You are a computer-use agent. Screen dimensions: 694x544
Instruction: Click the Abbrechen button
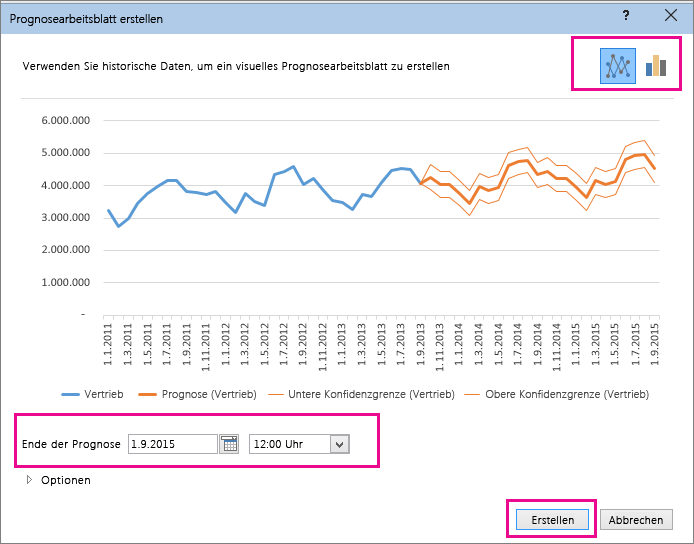click(x=636, y=520)
